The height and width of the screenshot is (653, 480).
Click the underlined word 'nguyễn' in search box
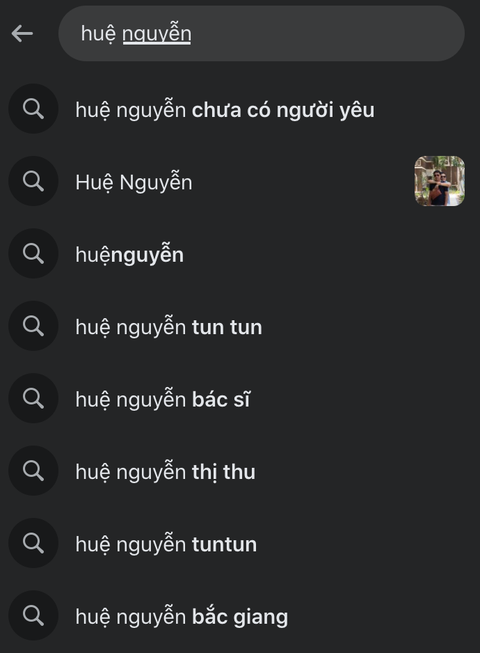pyautogui.click(x=157, y=34)
